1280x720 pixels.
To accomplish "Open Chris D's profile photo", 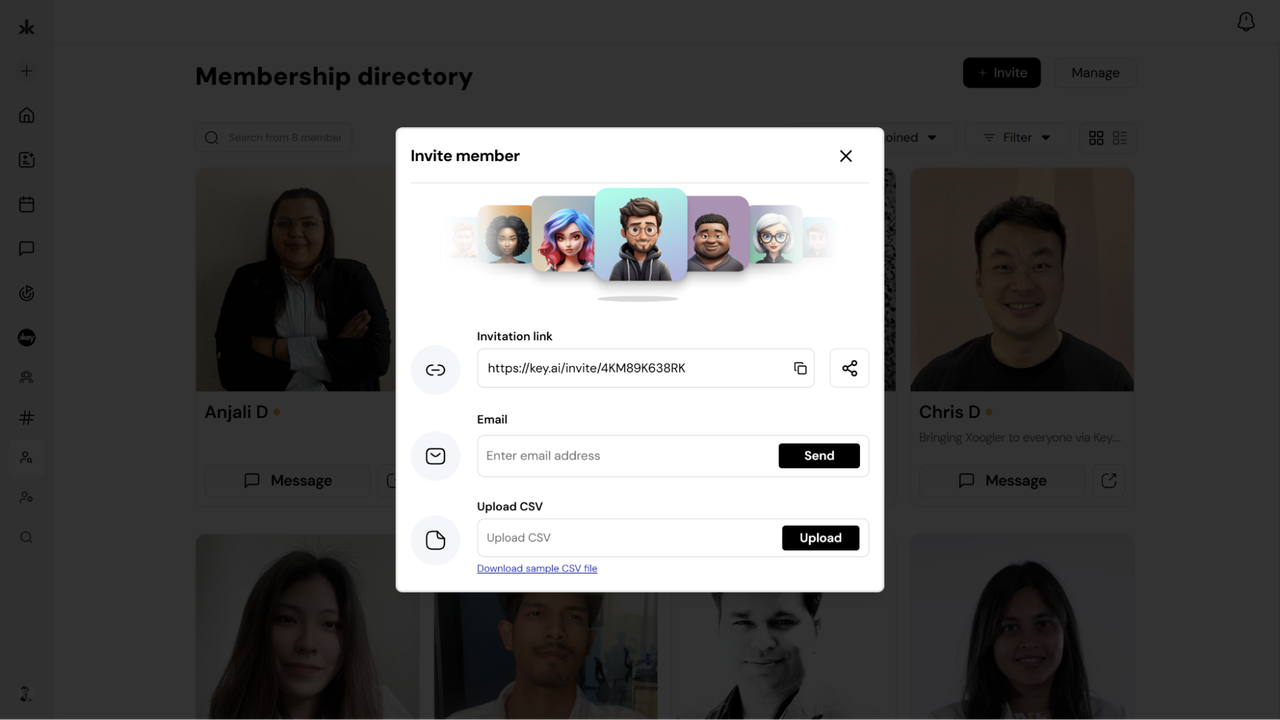I will (x=1022, y=279).
